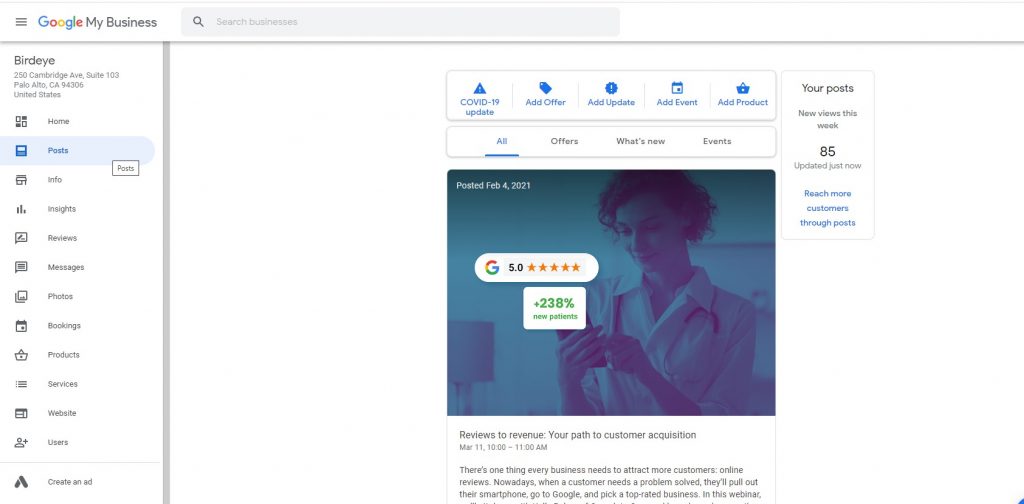Open Services in the sidebar
Image resolution: width=1024 pixels, height=504 pixels.
pyautogui.click(x=63, y=384)
